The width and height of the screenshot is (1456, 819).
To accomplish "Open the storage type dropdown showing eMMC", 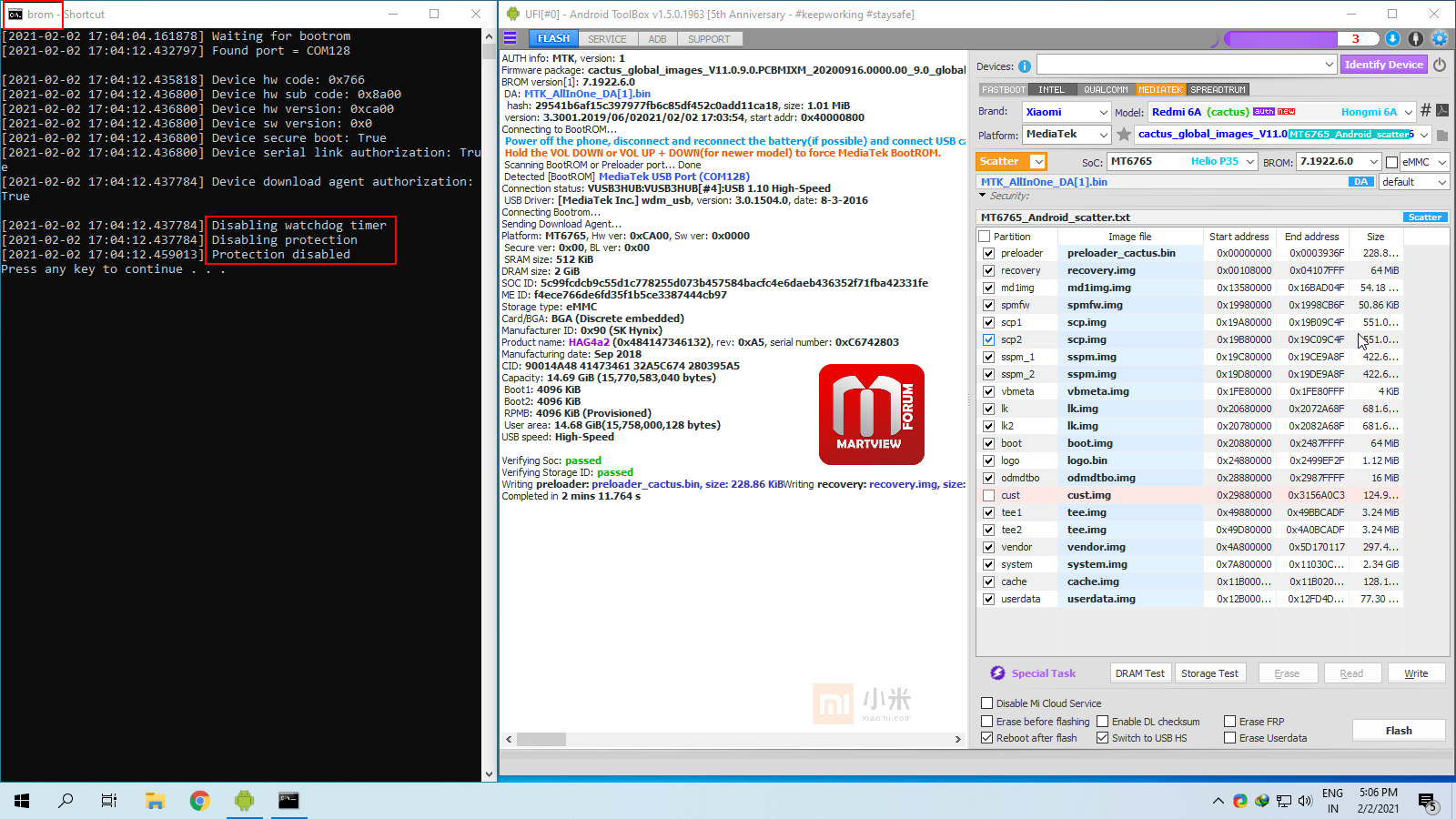I will click(x=1424, y=161).
